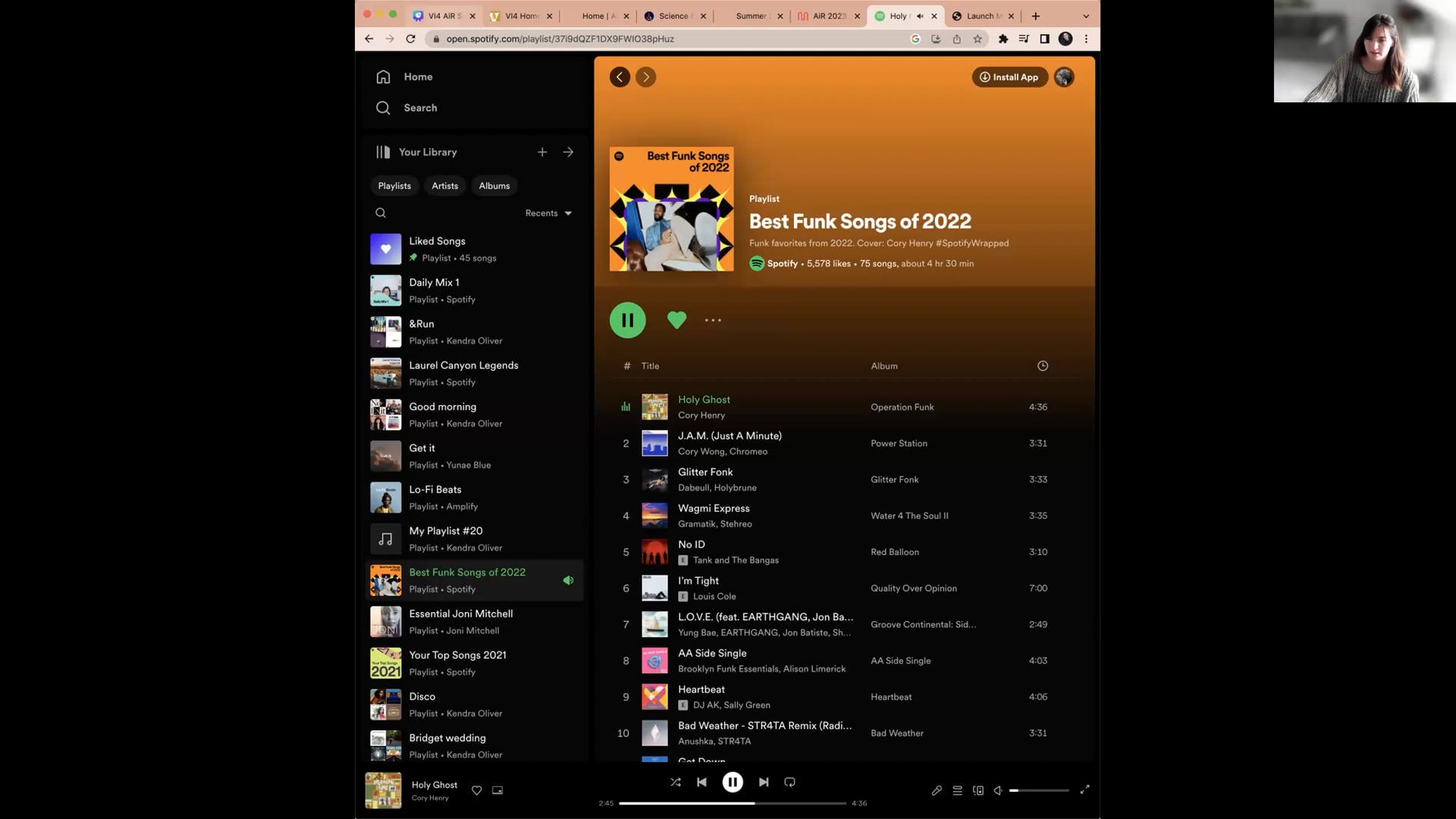Image resolution: width=1456 pixels, height=819 pixels.
Task: Open a new browser tab
Action: click(1035, 16)
